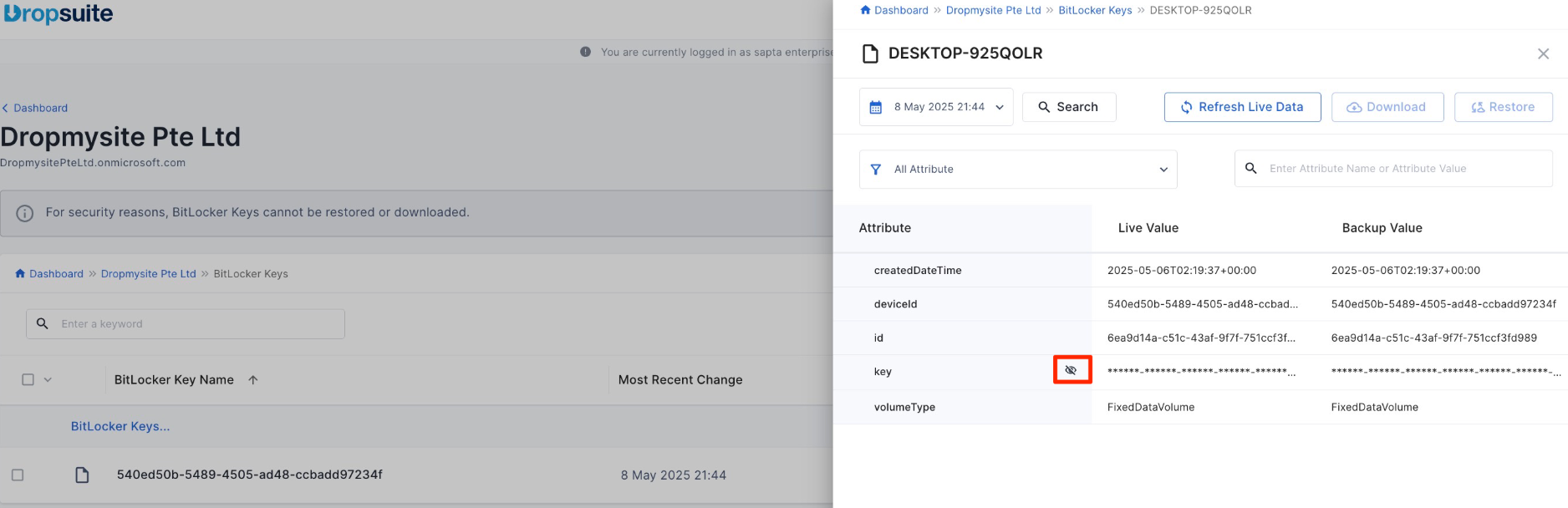Select the deviceId attribute row

(1200, 304)
